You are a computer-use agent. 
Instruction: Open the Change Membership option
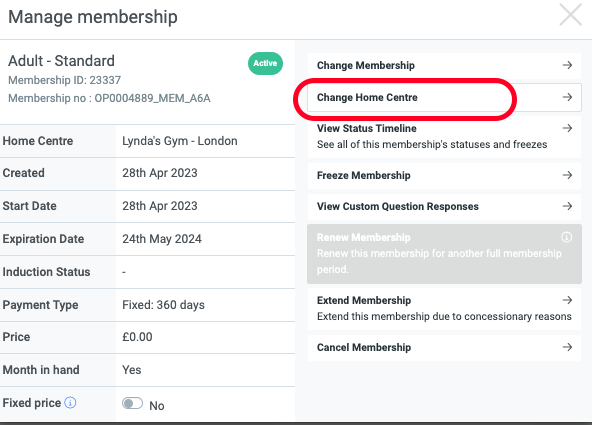(444, 65)
